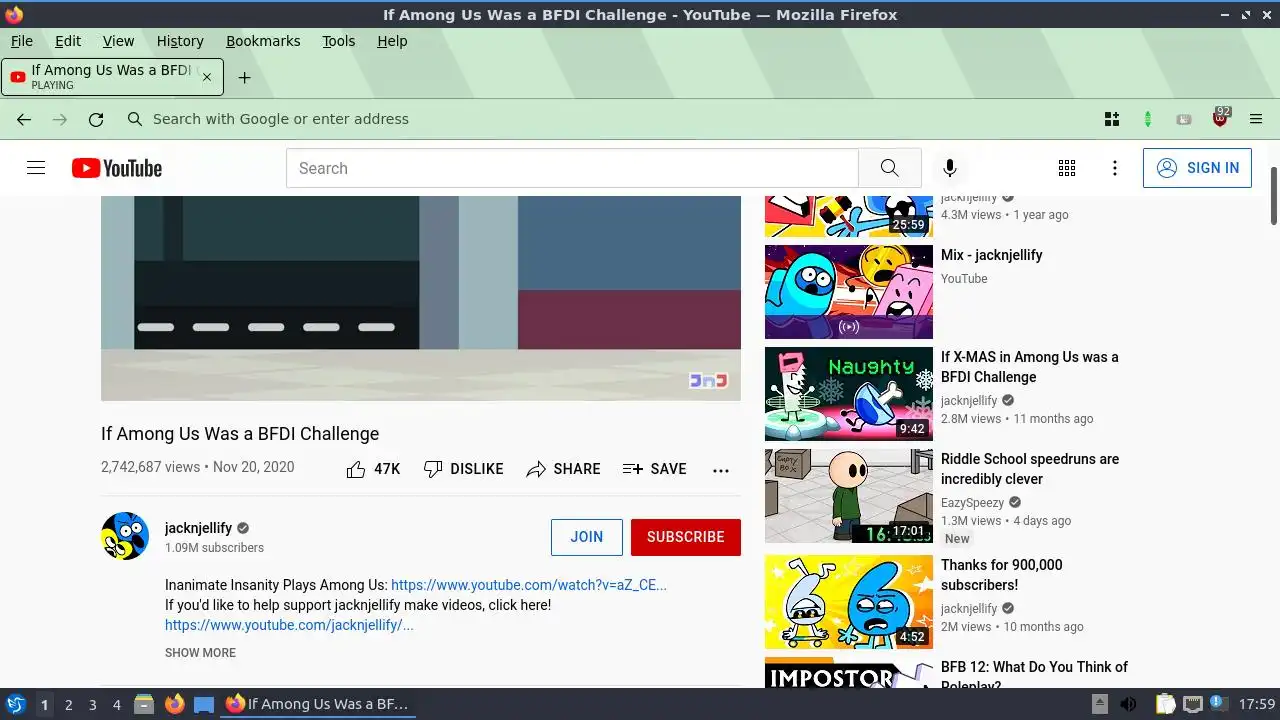
Task: Open 'Riddle School speedruns are incredibly clever' title
Action: pyautogui.click(x=1030, y=469)
